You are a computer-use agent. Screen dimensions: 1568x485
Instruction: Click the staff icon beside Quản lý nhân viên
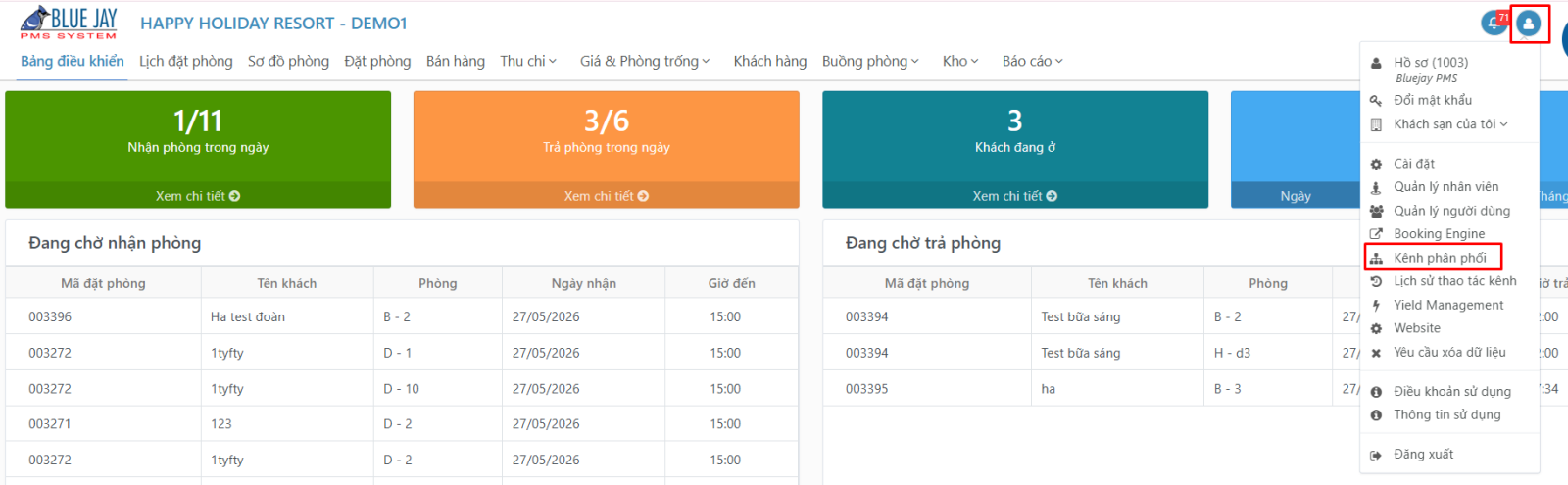point(1376,187)
